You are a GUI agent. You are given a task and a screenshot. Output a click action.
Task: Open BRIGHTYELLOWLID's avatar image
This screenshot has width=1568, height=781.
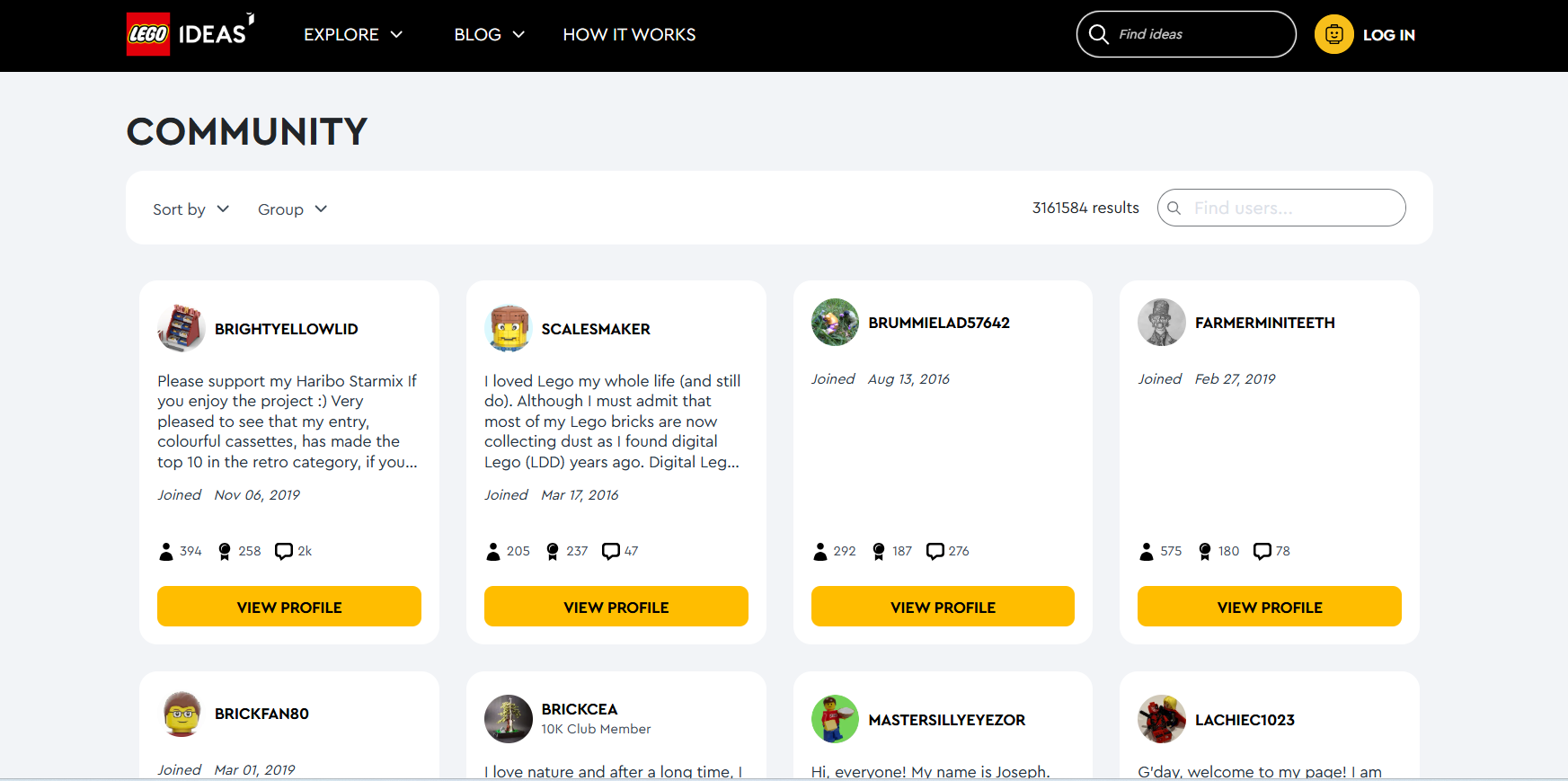coord(182,328)
